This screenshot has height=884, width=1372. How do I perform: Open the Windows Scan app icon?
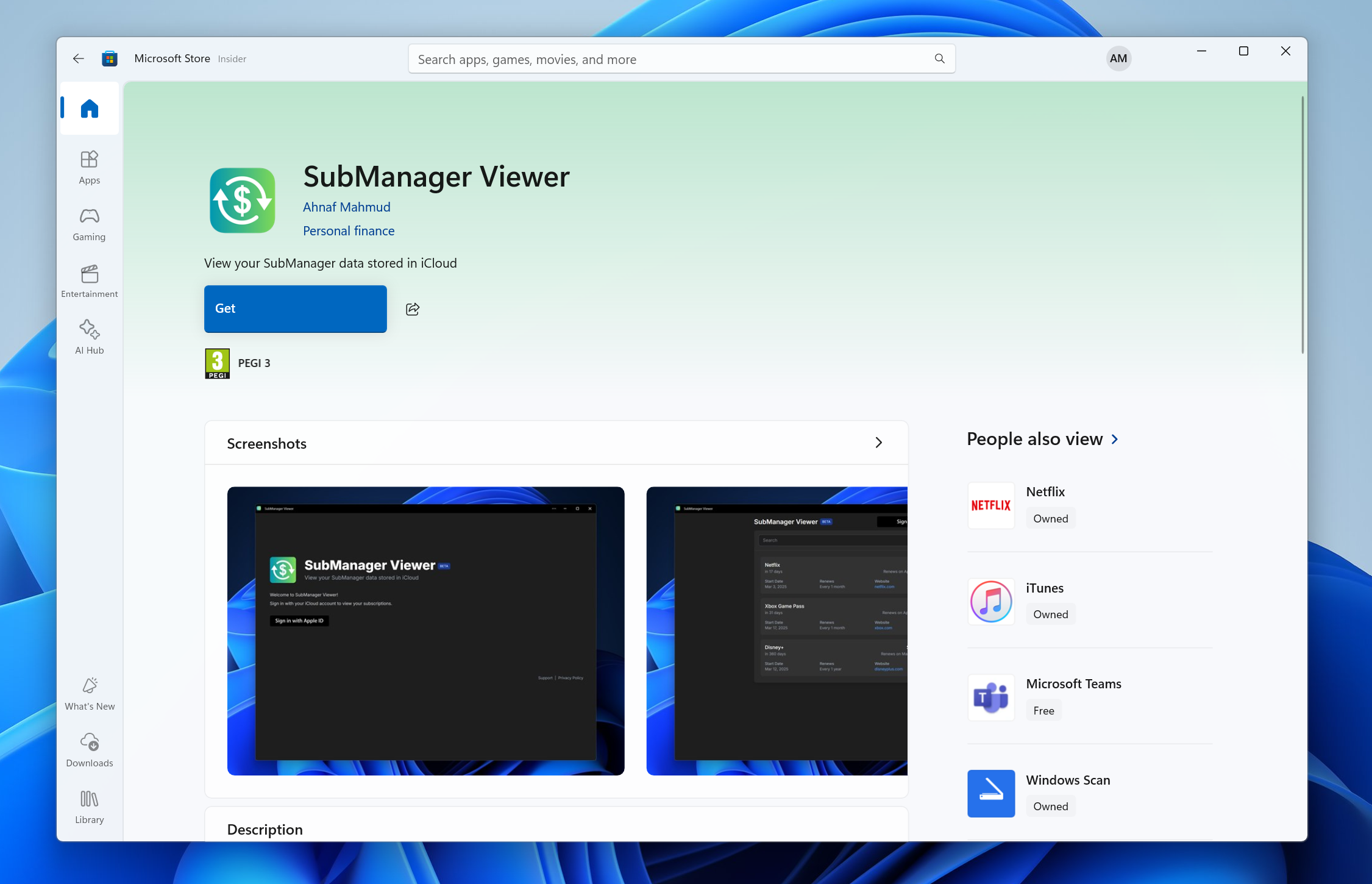[991, 793]
